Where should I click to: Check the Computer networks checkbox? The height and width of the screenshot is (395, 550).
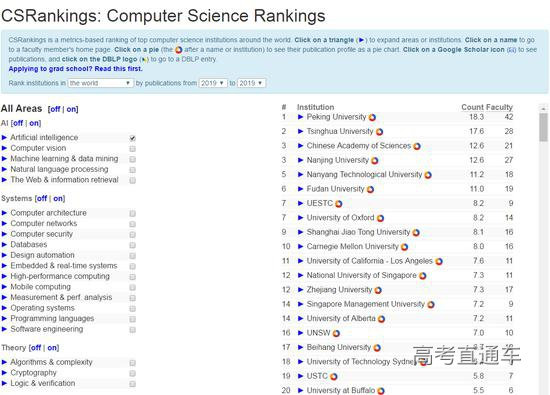click(133, 224)
